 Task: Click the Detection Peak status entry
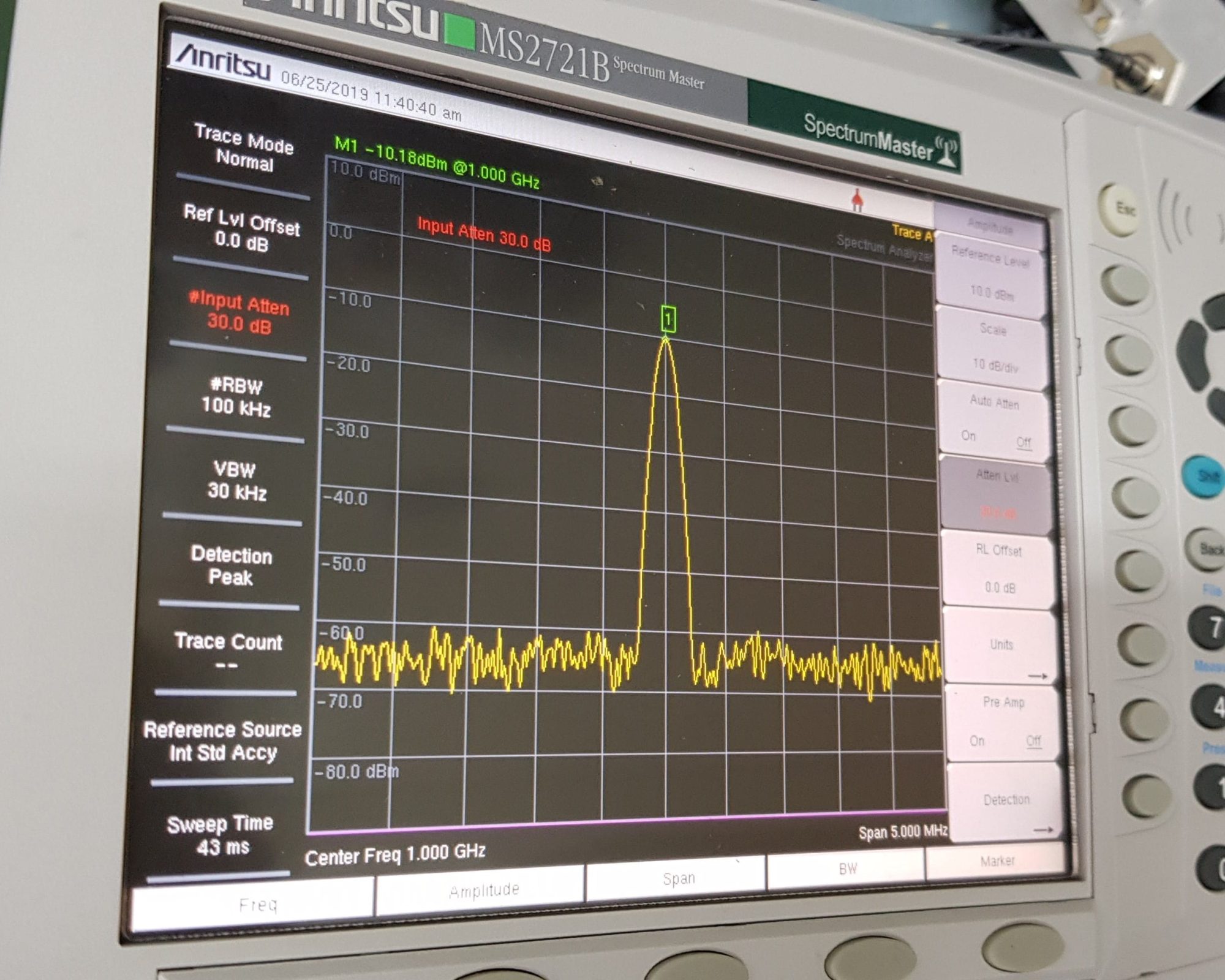[231, 565]
